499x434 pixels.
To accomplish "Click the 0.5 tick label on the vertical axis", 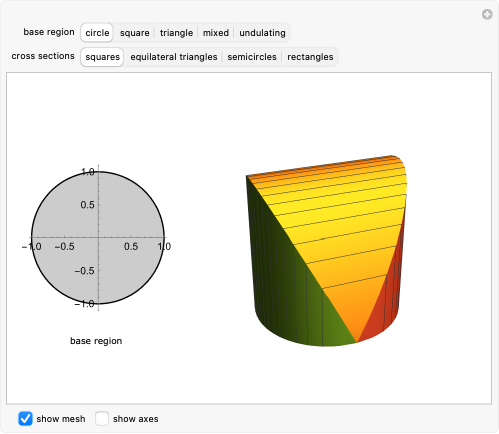I will coord(87,205).
